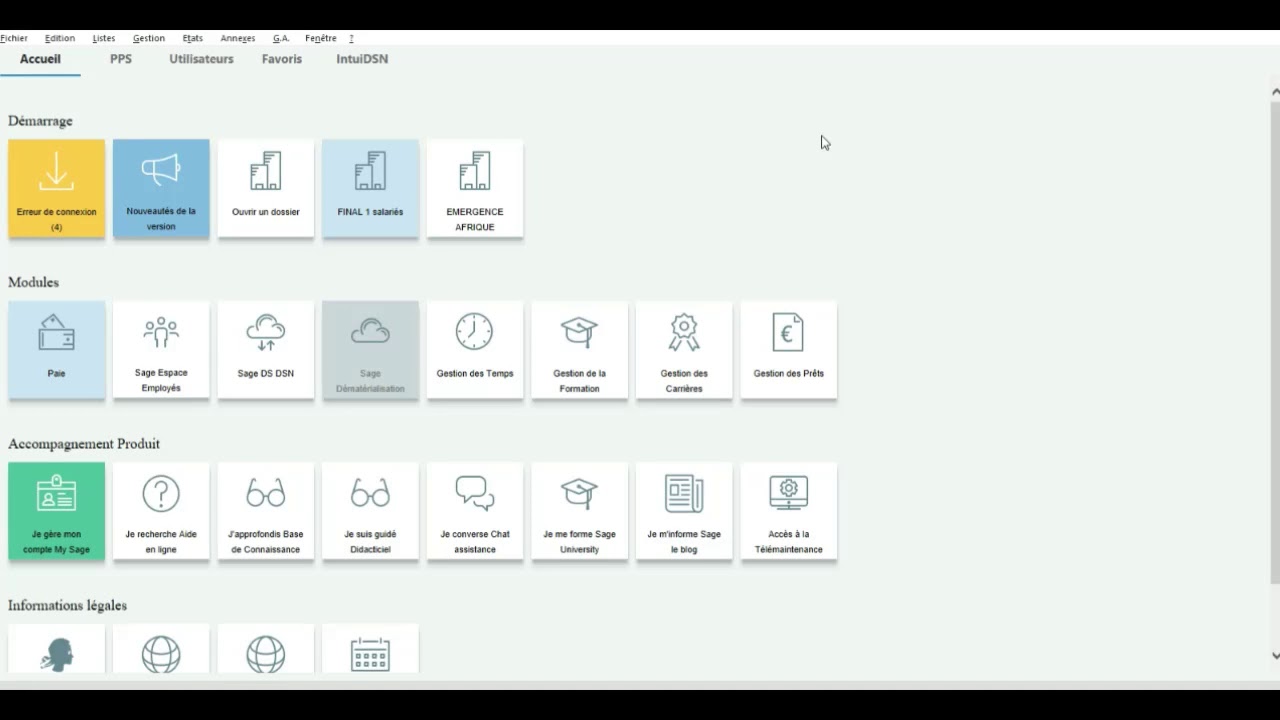Viewport: 1280px width, 720px height.
Task: Open Je gère mon compte My Sage
Action: pyautogui.click(x=56, y=511)
